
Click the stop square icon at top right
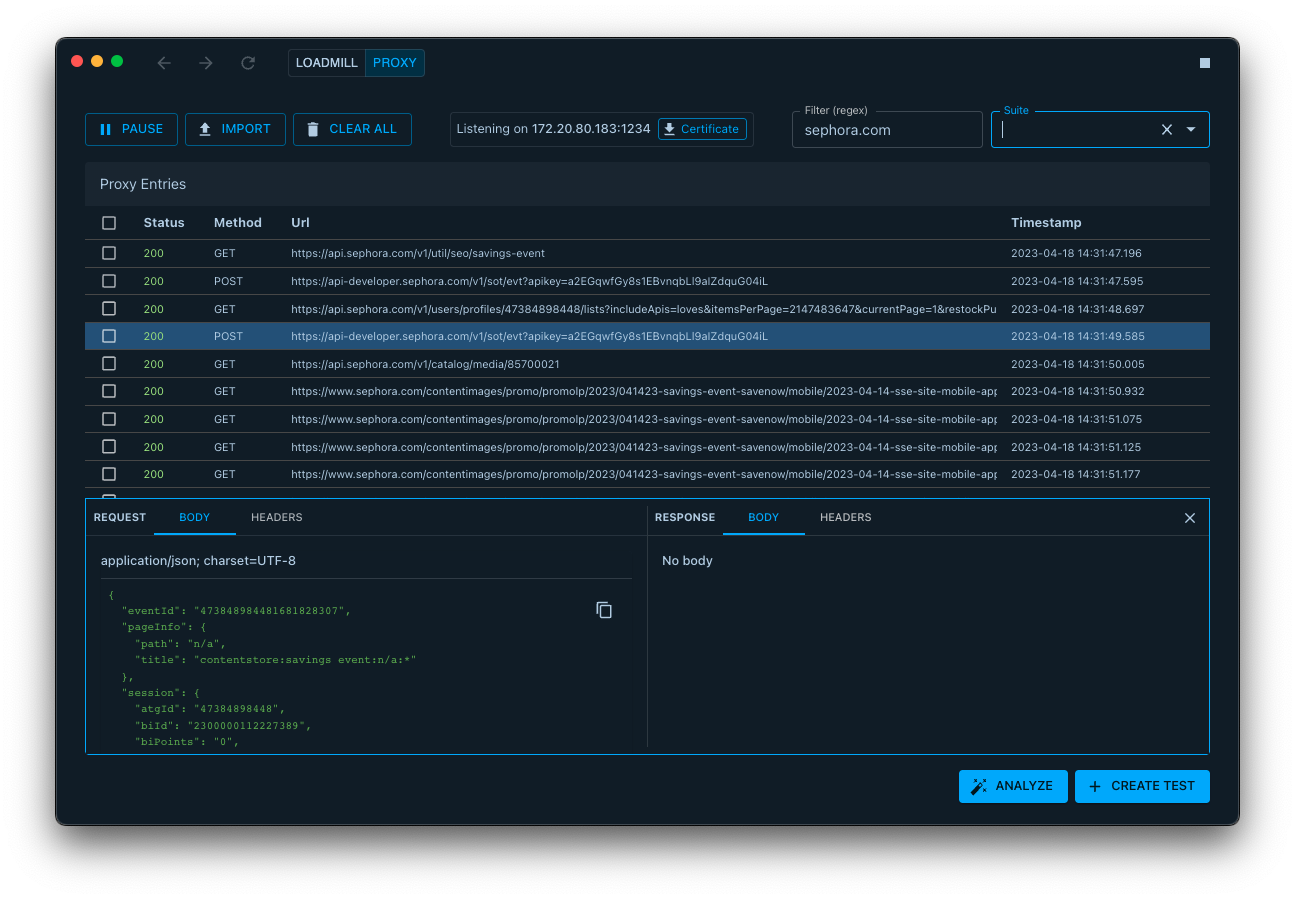tap(1204, 63)
